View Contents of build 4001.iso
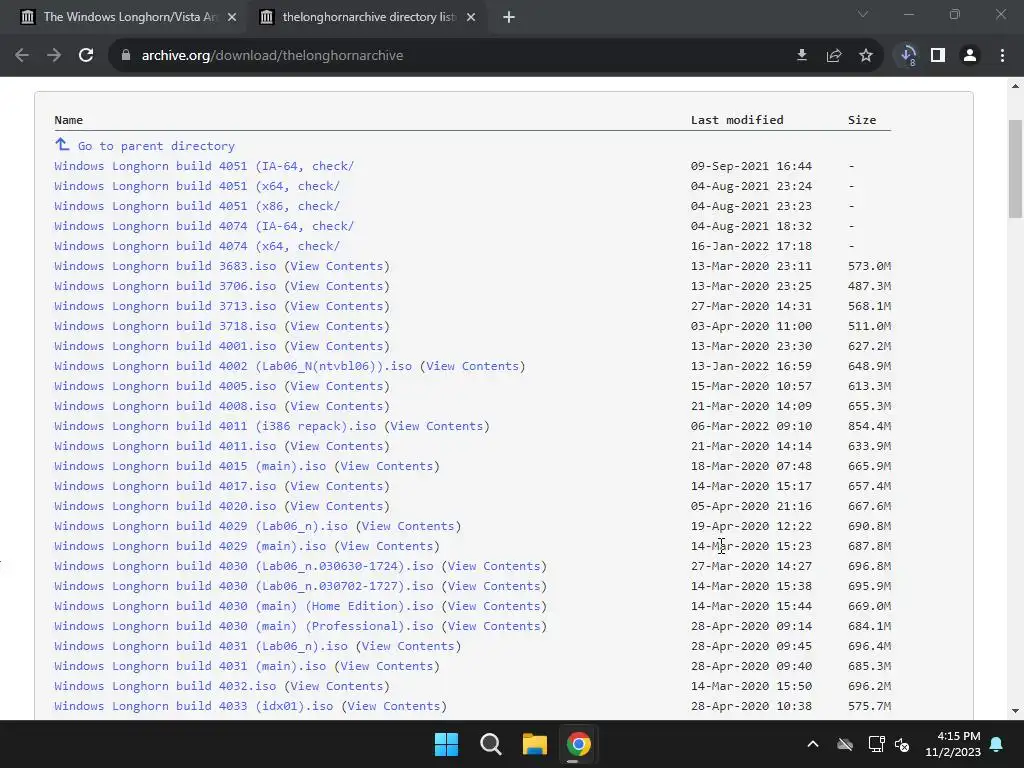Screen dimensions: 1024x768 click(337, 346)
